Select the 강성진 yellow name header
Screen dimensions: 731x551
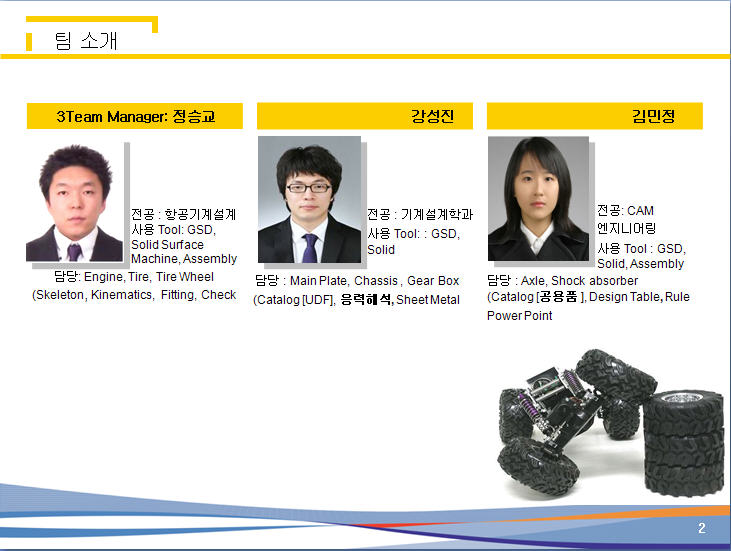(364, 117)
